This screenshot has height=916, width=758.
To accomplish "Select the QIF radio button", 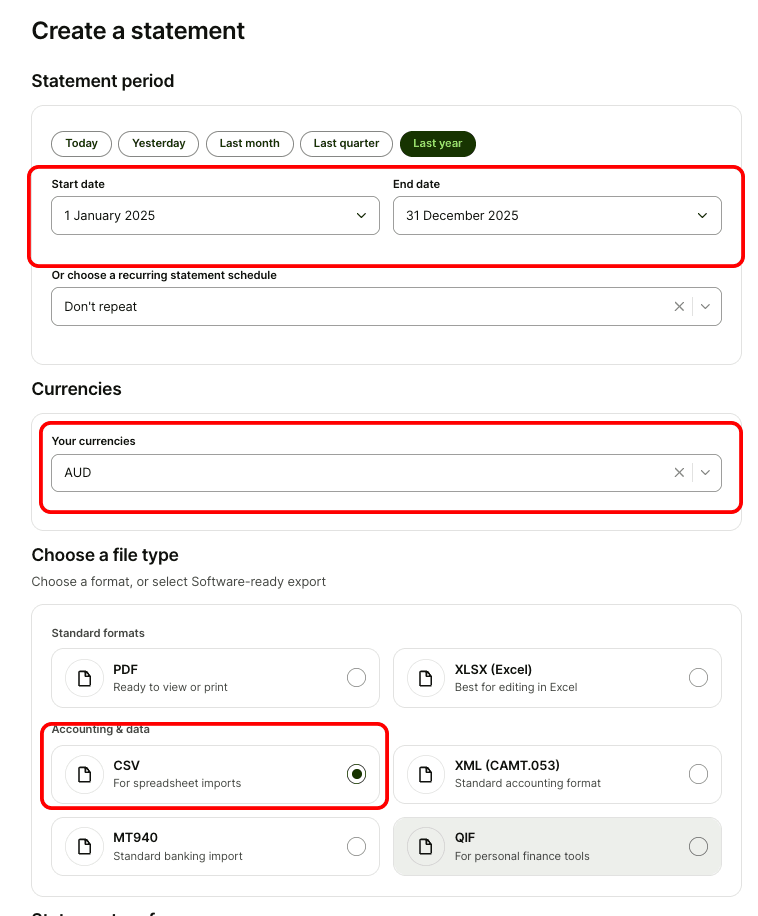I will tap(698, 846).
